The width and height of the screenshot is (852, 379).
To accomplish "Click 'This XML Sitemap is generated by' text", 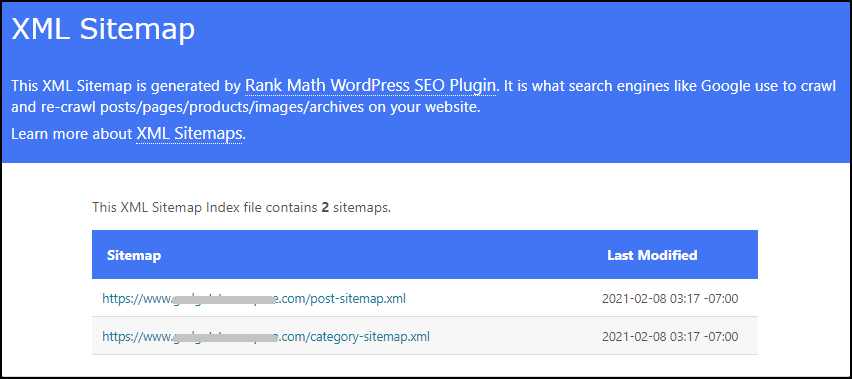I will [x=126, y=86].
